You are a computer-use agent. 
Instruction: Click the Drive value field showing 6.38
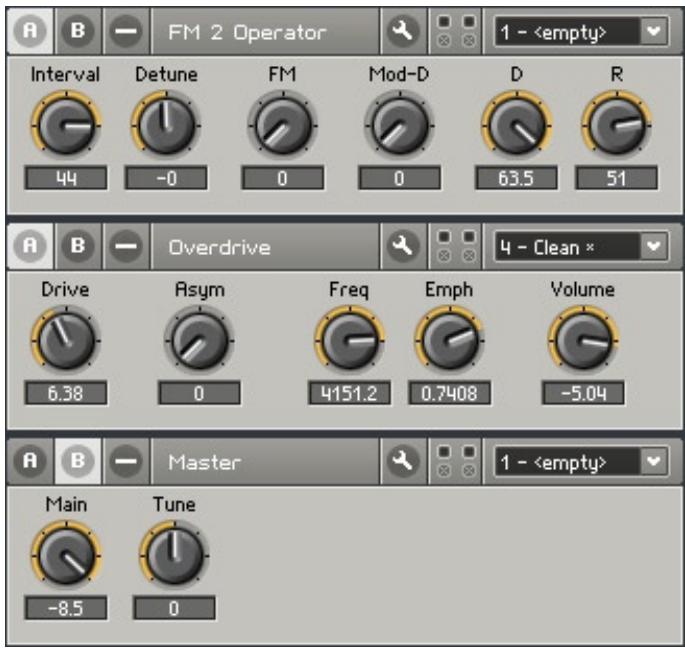pyautogui.click(x=66, y=393)
